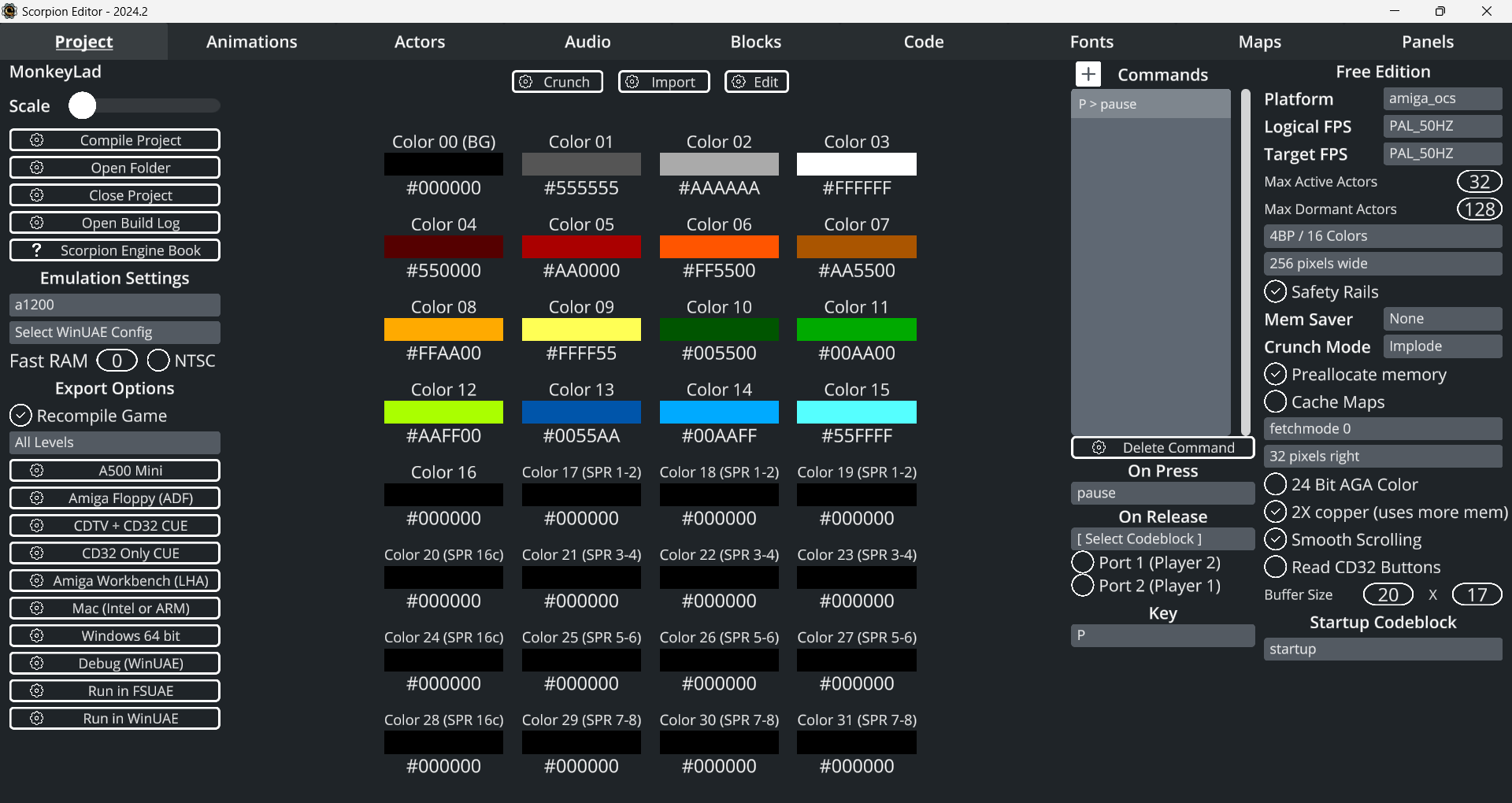Image resolution: width=1512 pixels, height=803 pixels.
Task: Click gear icon on Import button
Action: point(632,82)
